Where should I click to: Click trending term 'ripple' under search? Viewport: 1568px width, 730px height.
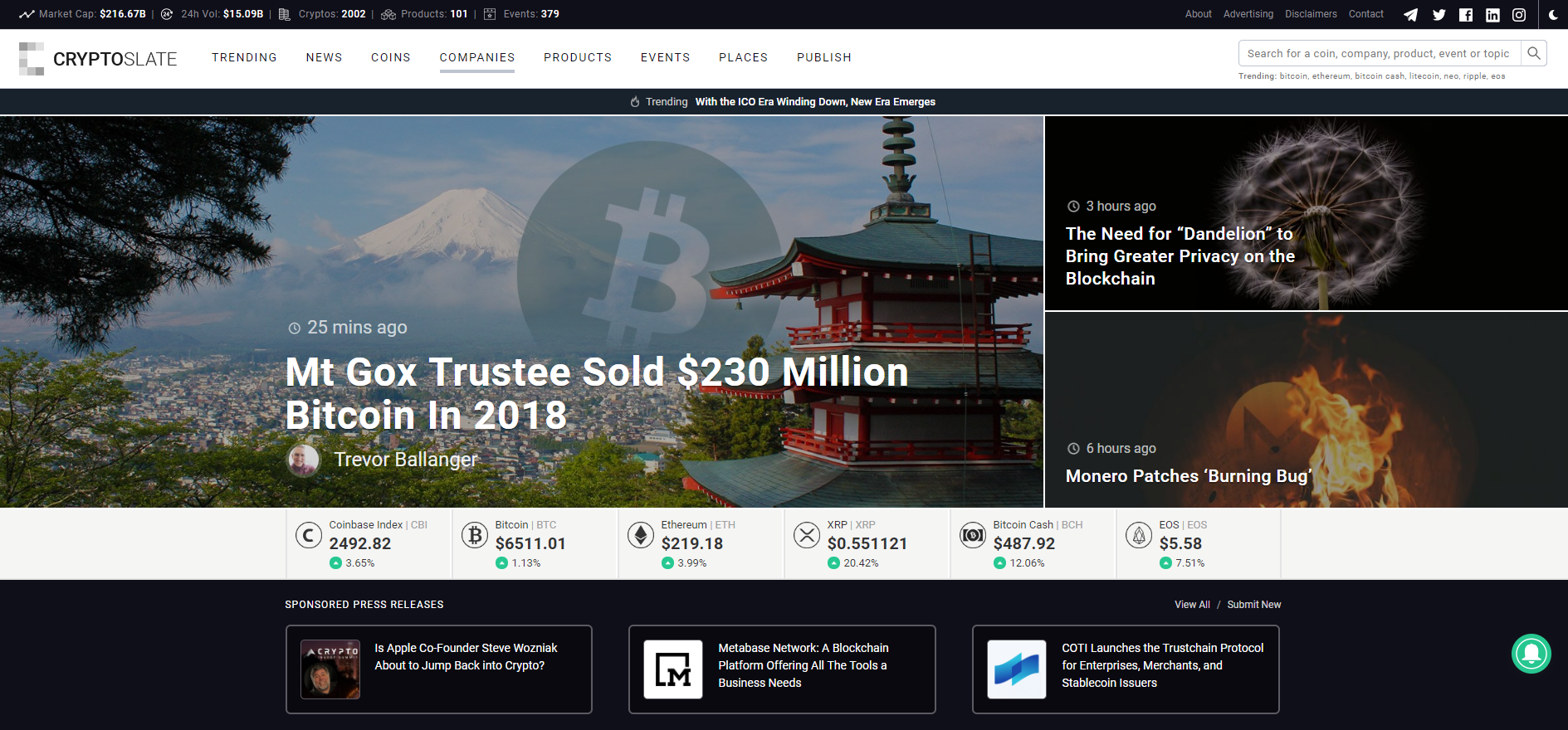[x=1474, y=76]
